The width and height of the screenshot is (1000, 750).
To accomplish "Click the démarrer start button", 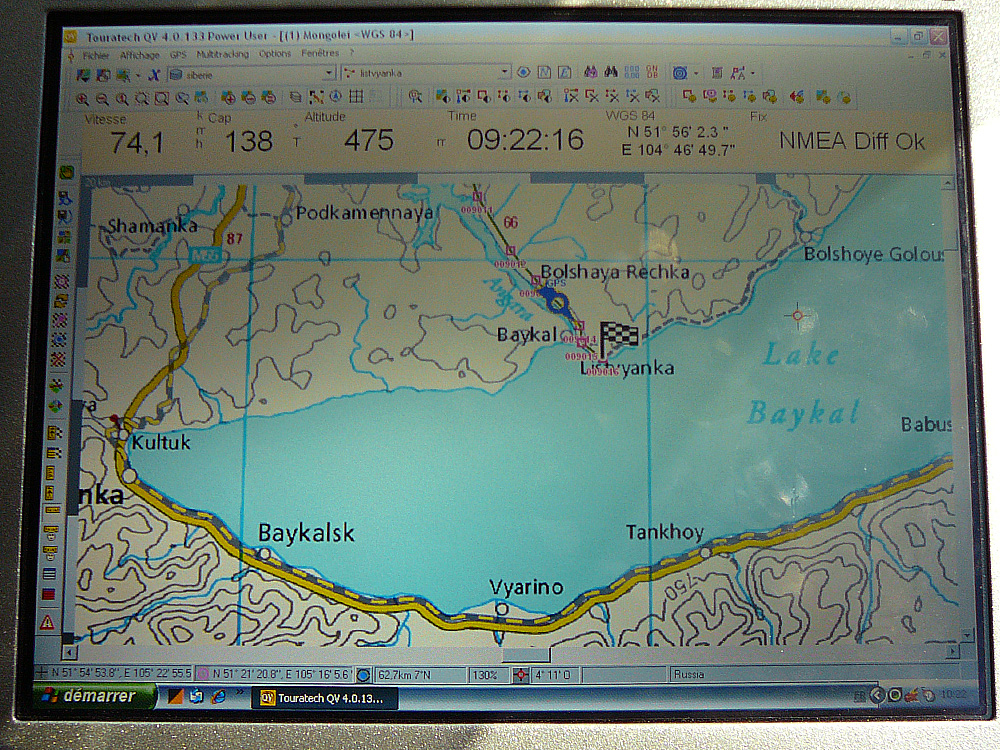I will point(93,696).
